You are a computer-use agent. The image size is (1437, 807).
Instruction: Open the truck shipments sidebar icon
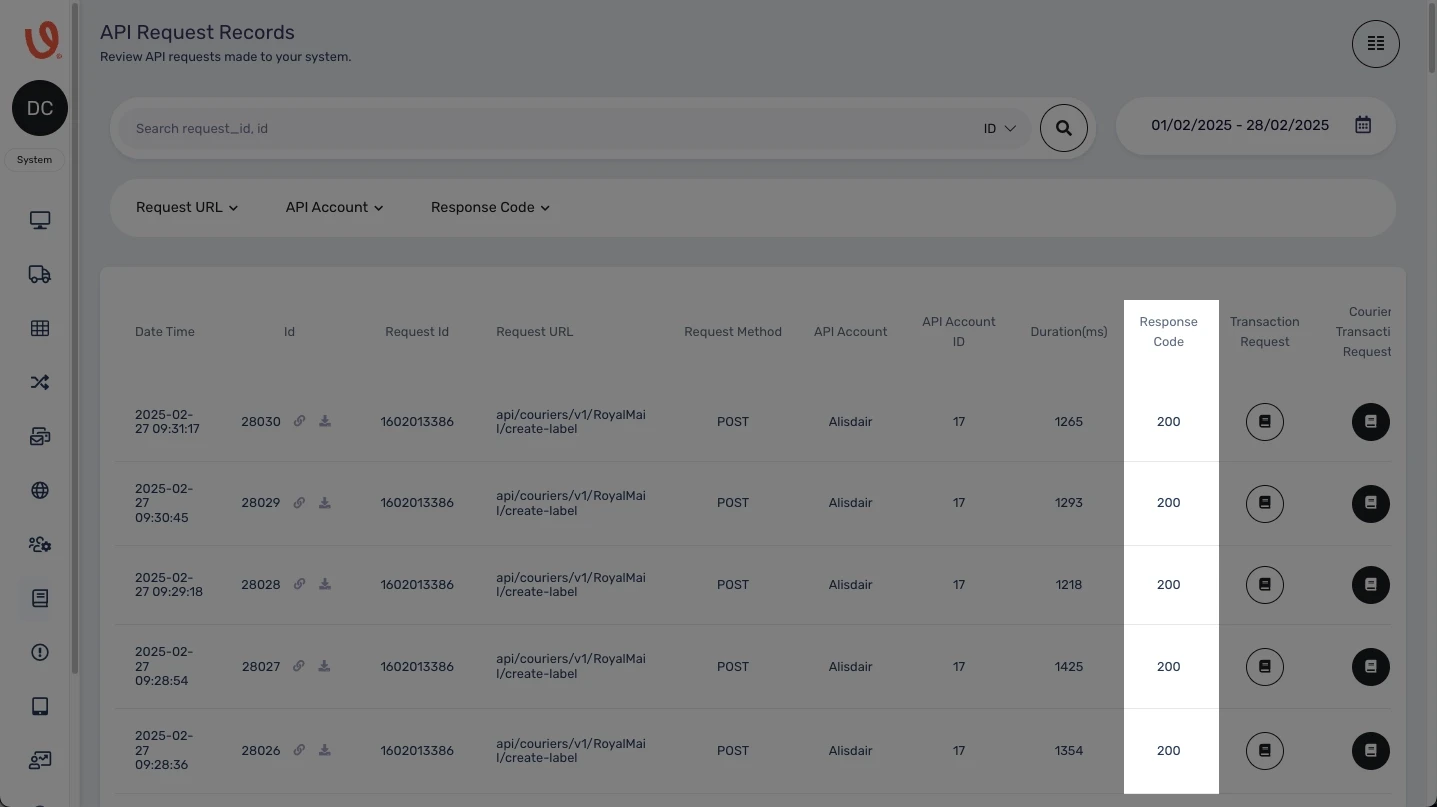[x=40, y=274]
